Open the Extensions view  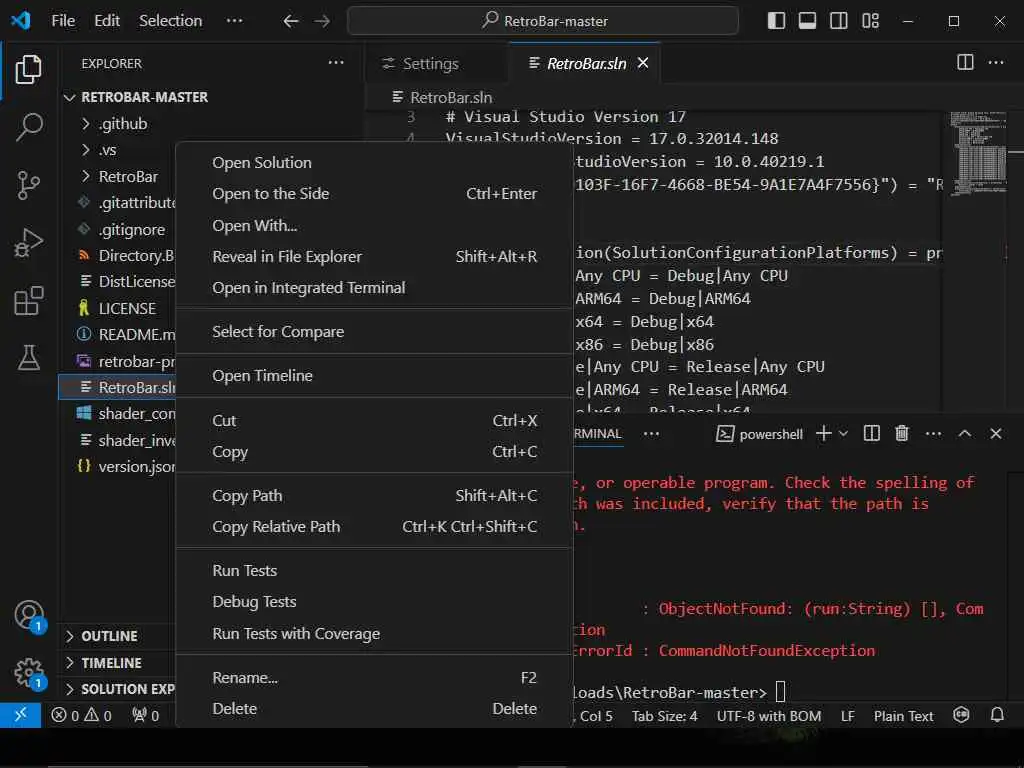click(29, 301)
